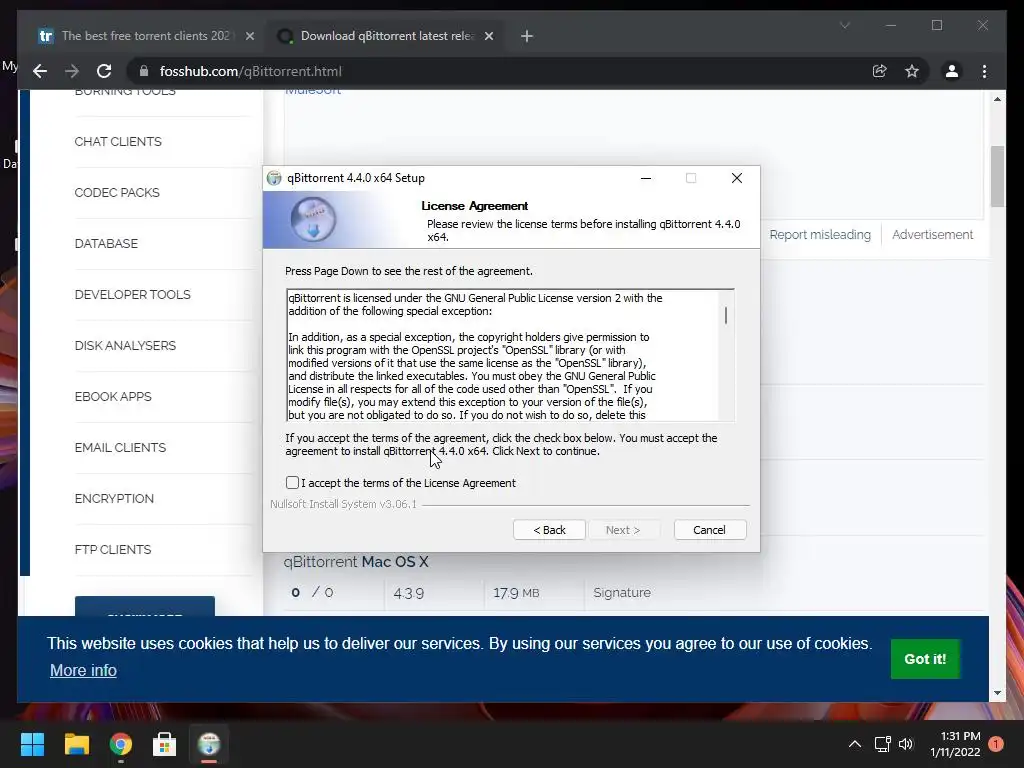Open the FTP CLIENTS category
The image size is (1024, 768).
coord(113,549)
